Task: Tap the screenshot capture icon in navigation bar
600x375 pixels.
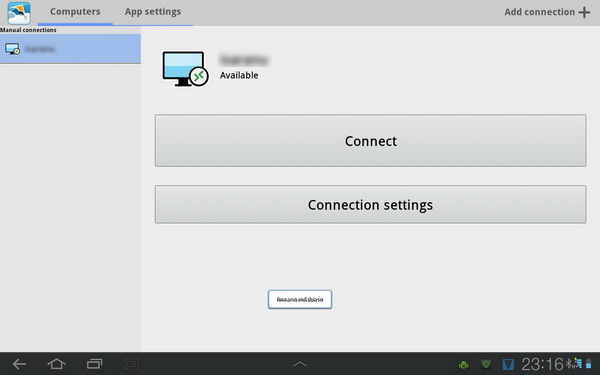Action: [131, 364]
